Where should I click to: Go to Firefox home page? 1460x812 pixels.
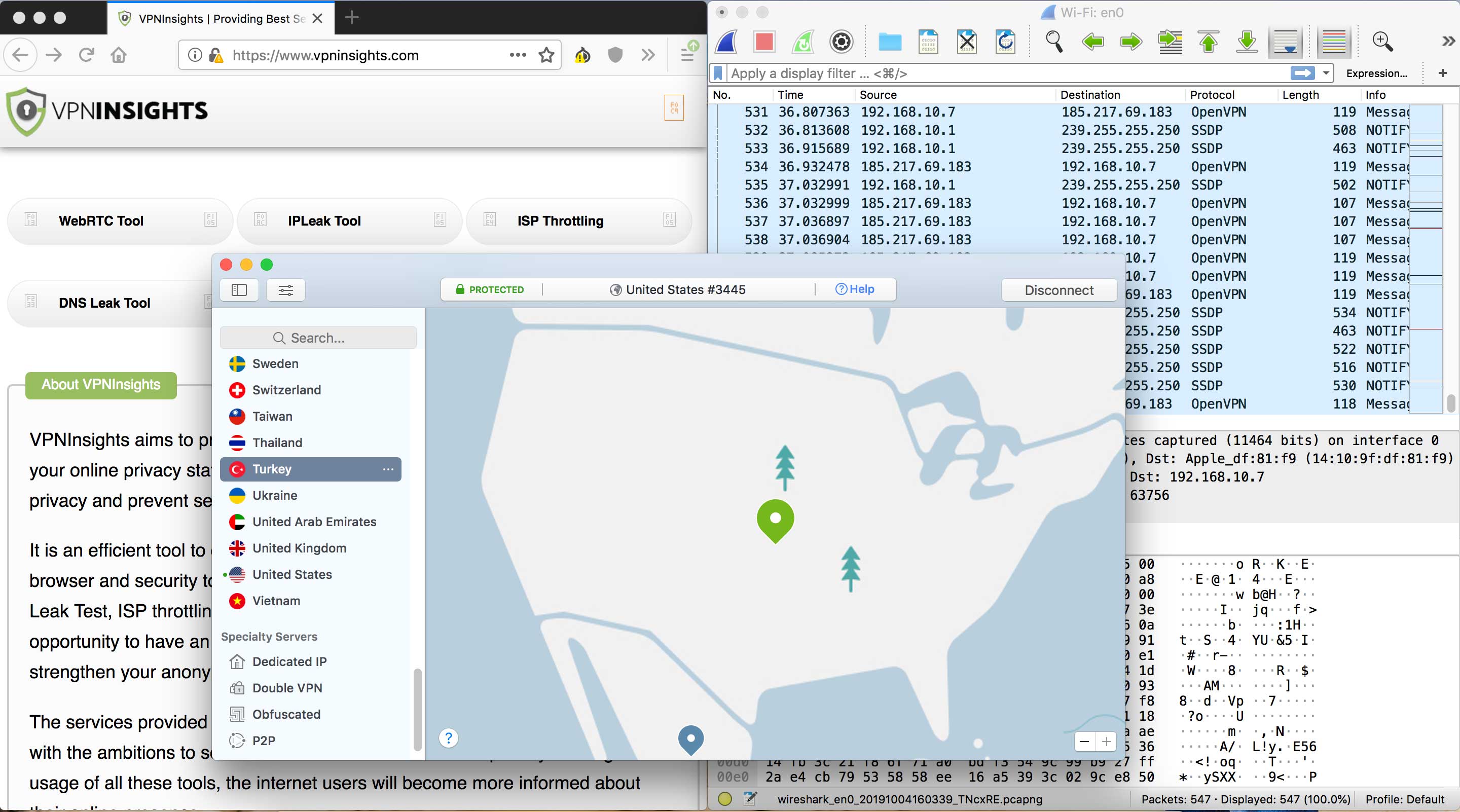click(119, 55)
